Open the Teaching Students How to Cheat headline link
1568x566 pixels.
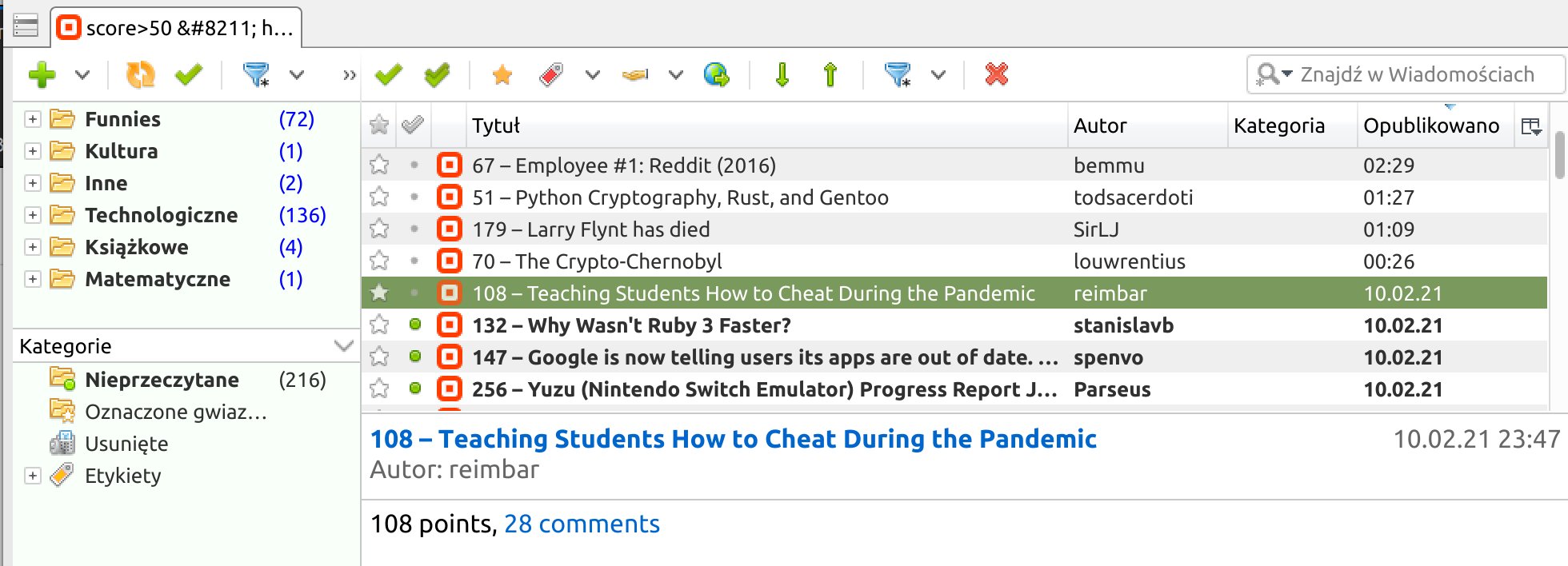[x=733, y=439]
